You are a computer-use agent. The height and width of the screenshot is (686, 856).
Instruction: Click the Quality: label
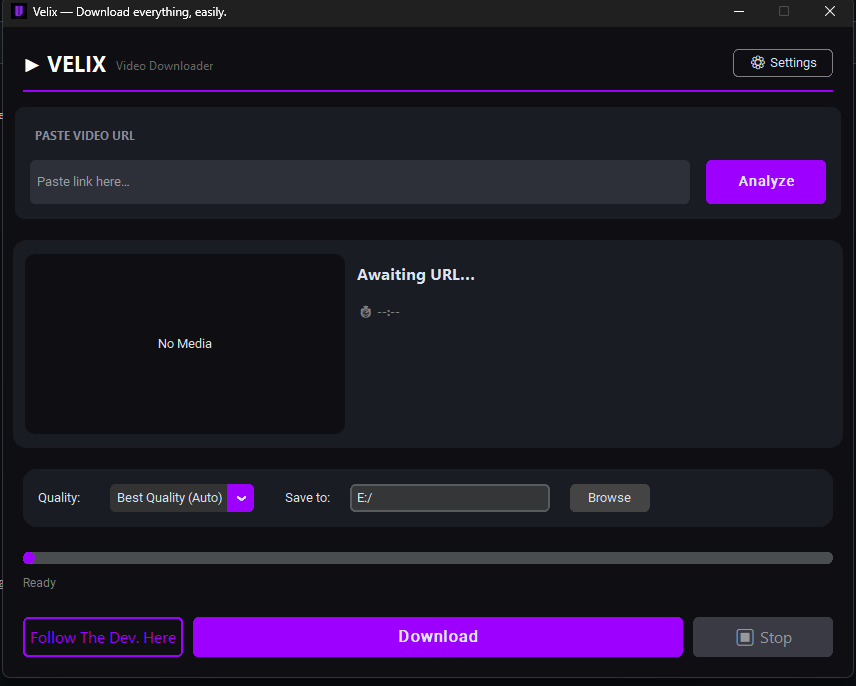59,498
